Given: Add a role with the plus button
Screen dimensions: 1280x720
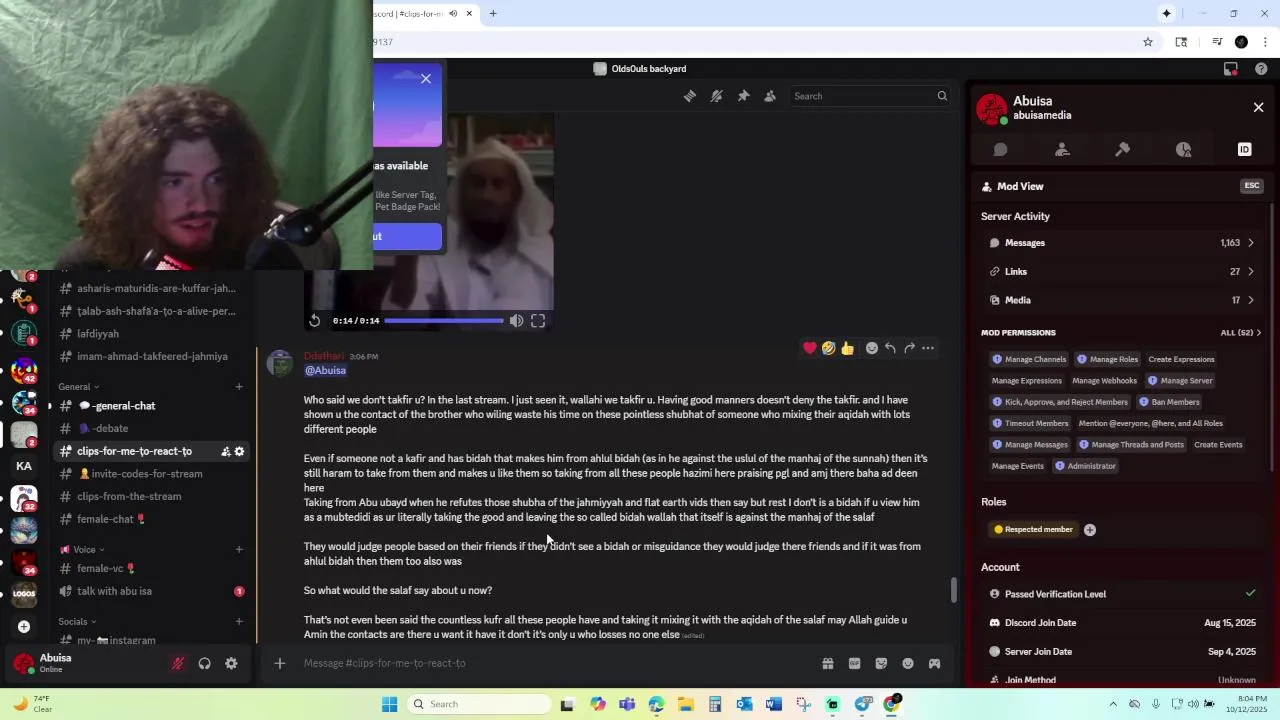Looking at the screenshot, I should coord(1090,530).
